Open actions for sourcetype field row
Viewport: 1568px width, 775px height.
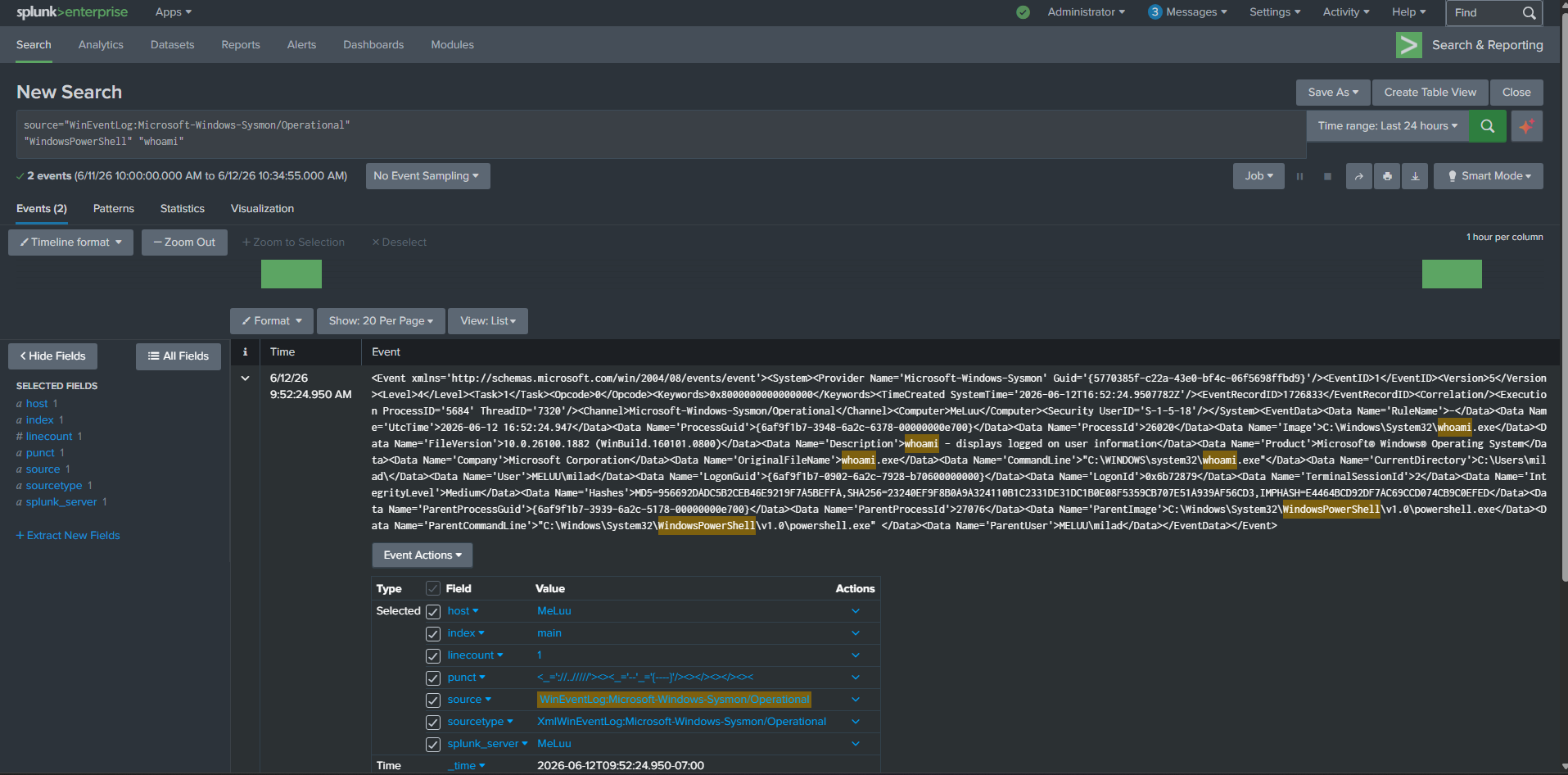[856, 722]
